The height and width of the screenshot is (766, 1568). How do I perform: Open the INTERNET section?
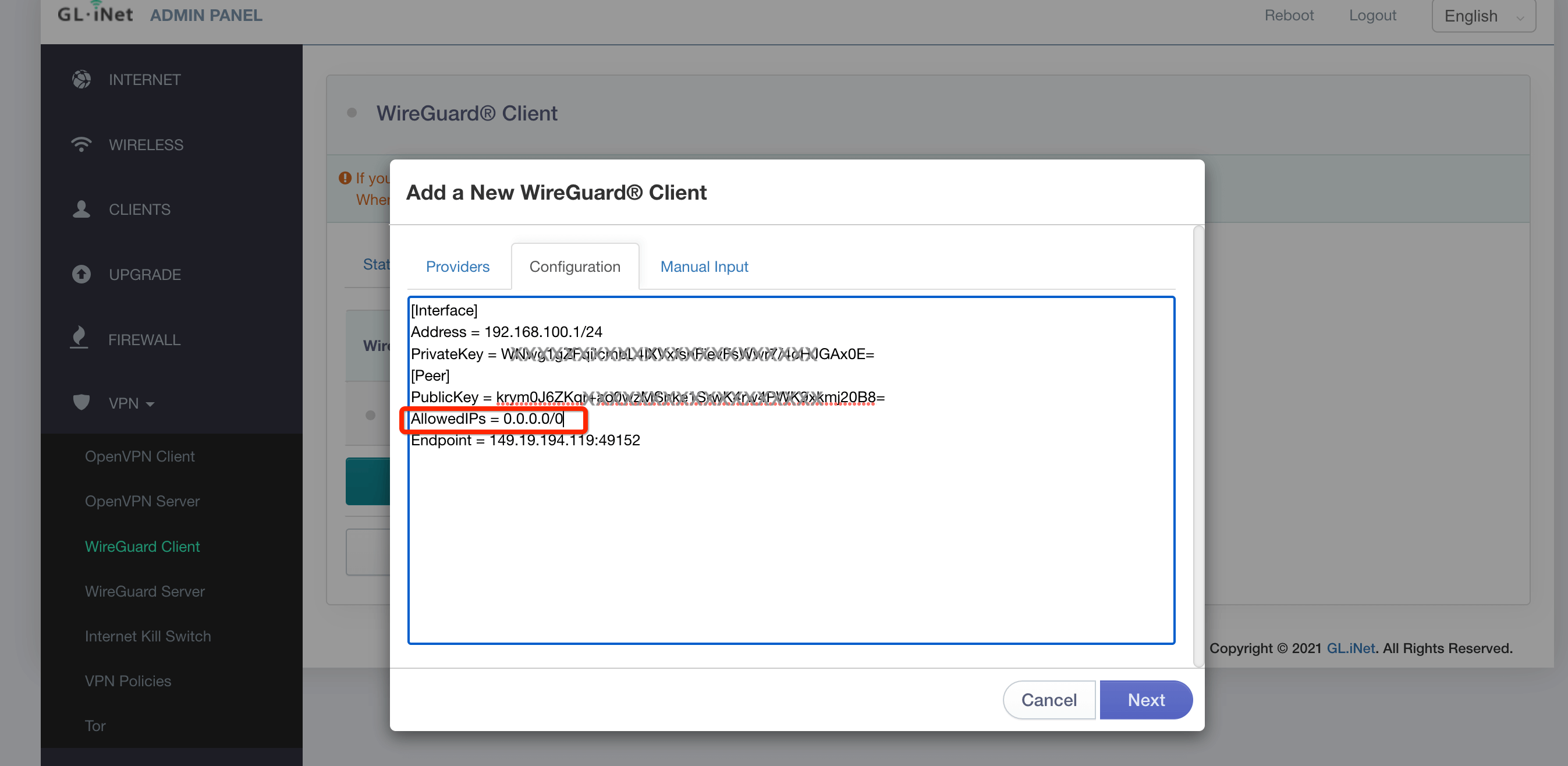[145, 80]
